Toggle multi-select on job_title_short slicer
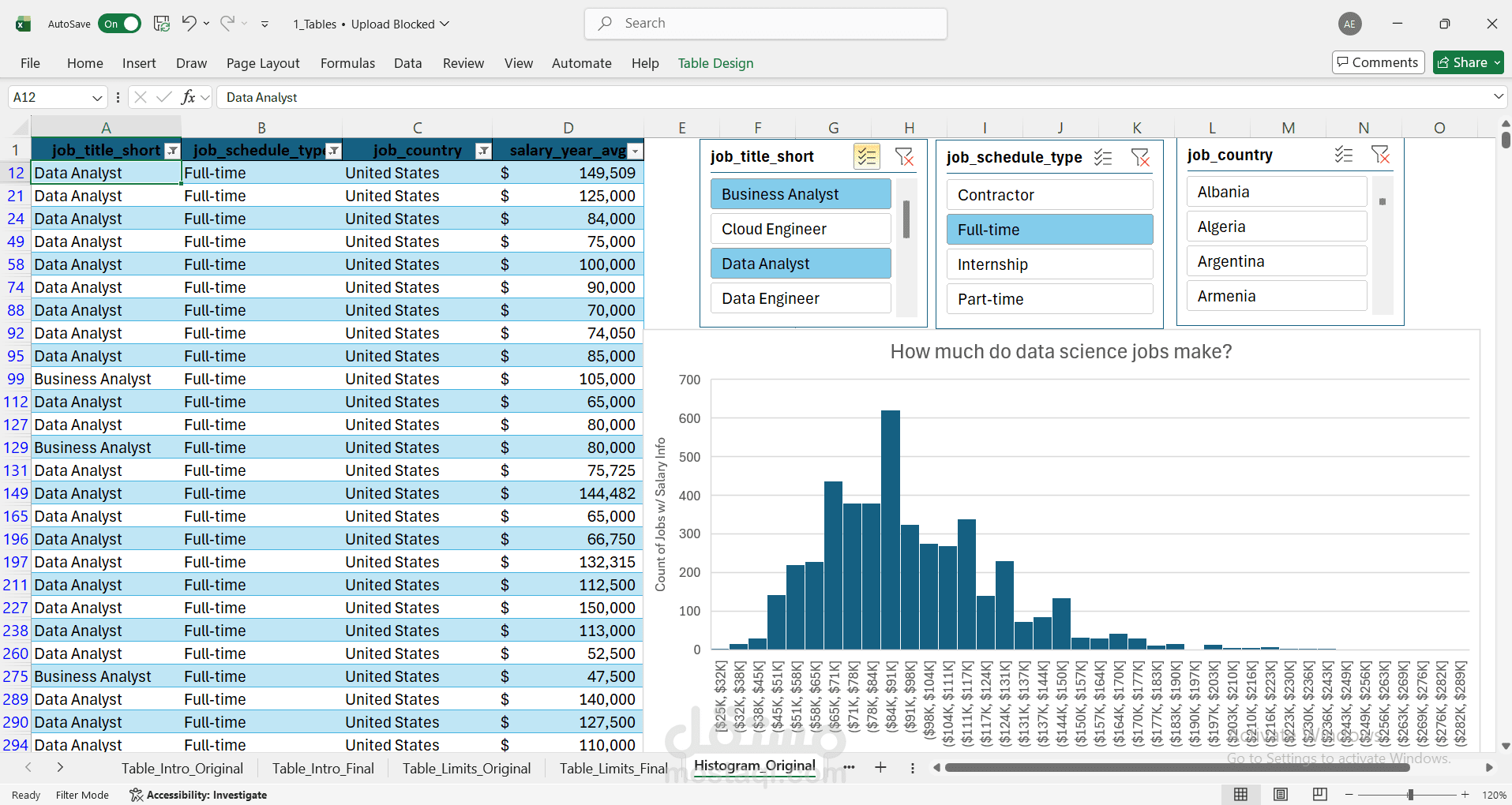The image size is (1512, 805). point(866,156)
